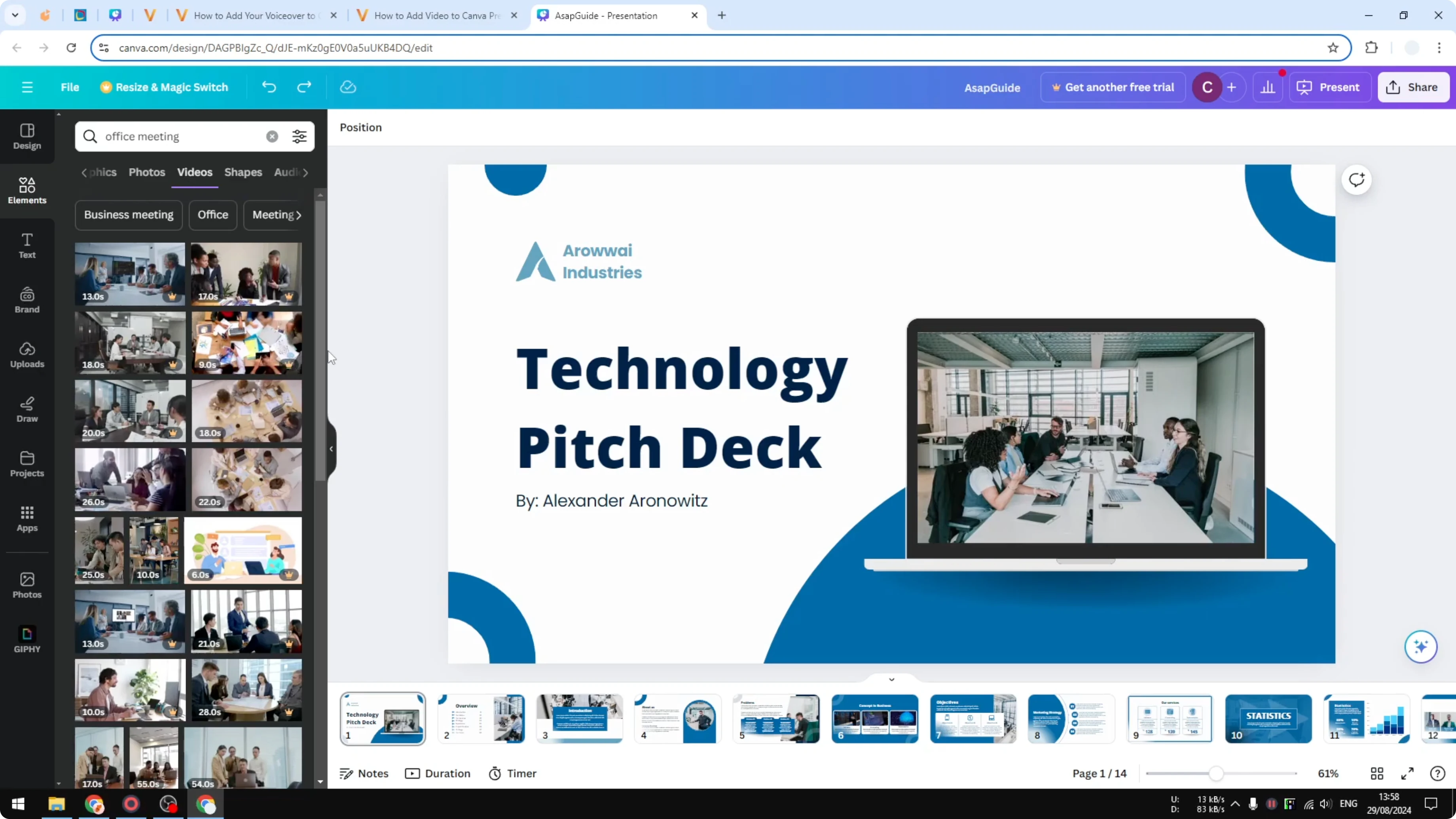Open File Explorer from taskbar
The height and width of the screenshot is (819, 1456).
(x=57, y=804)
